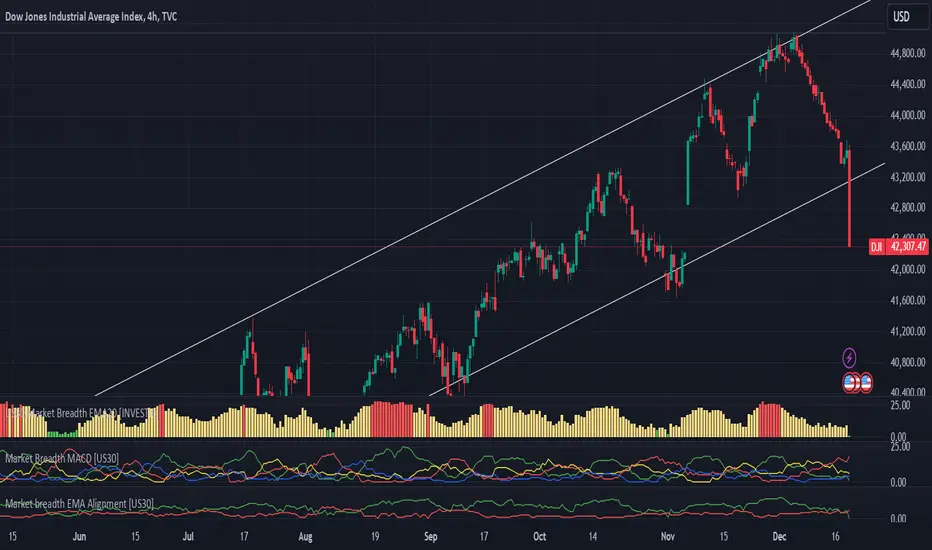Screen dimensions: 932x550
Task: Click the Dec label on time axis
Action: [x=779, y=536]
